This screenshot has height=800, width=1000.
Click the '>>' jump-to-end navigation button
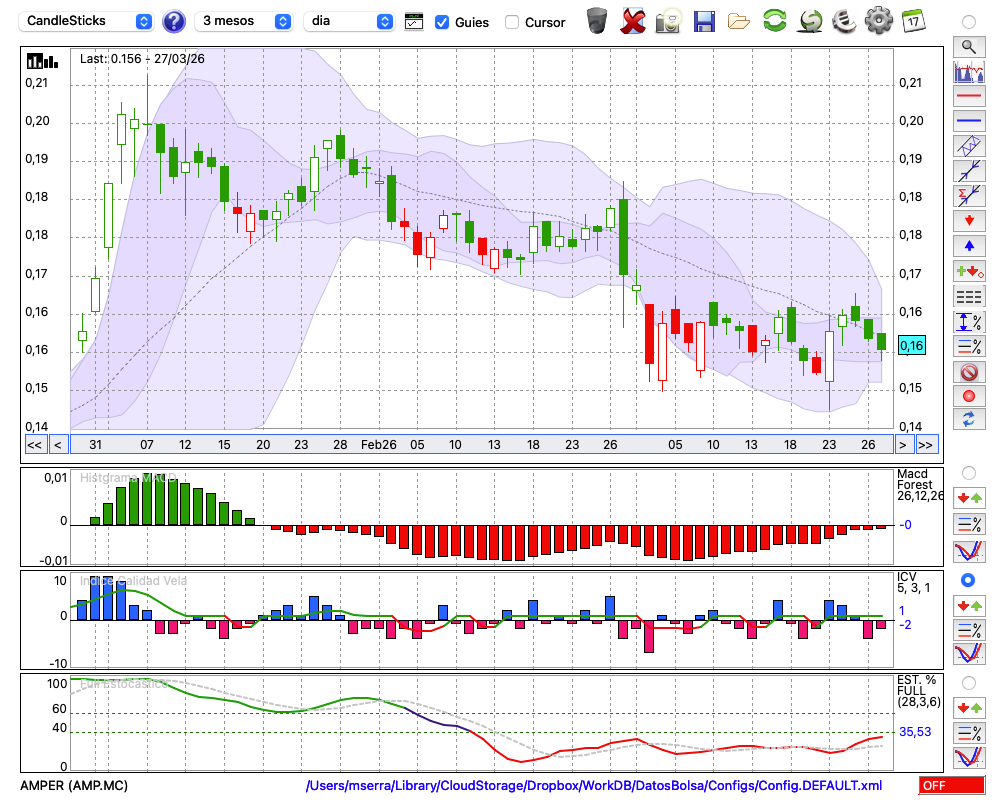click(x=926, y=444)
